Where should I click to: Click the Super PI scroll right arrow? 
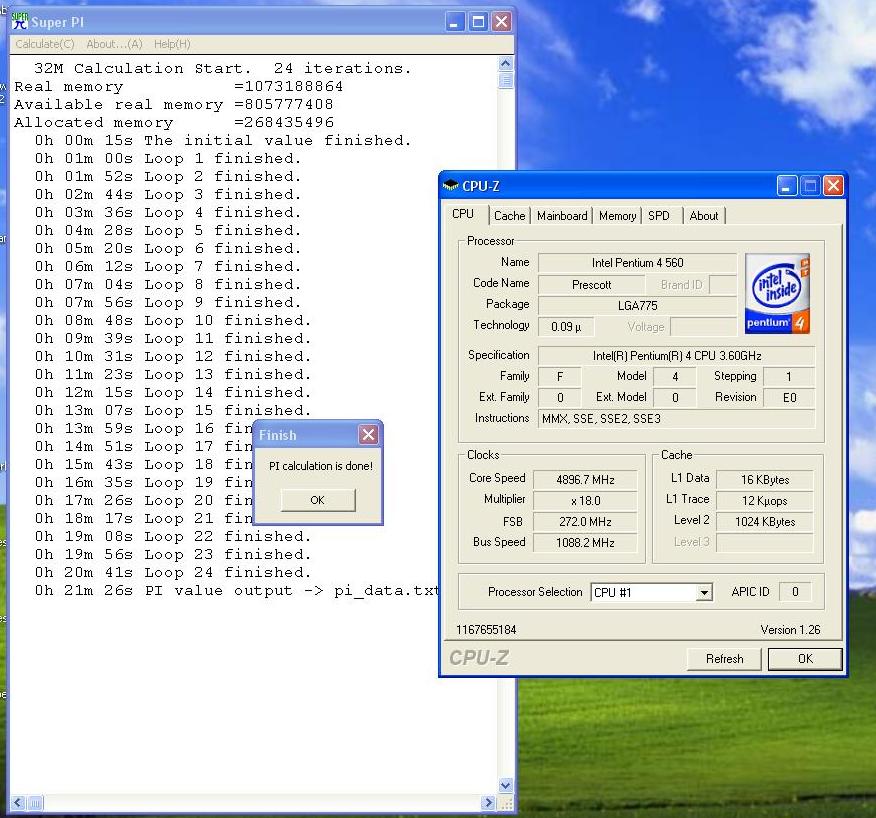click(x=489, y=803)
